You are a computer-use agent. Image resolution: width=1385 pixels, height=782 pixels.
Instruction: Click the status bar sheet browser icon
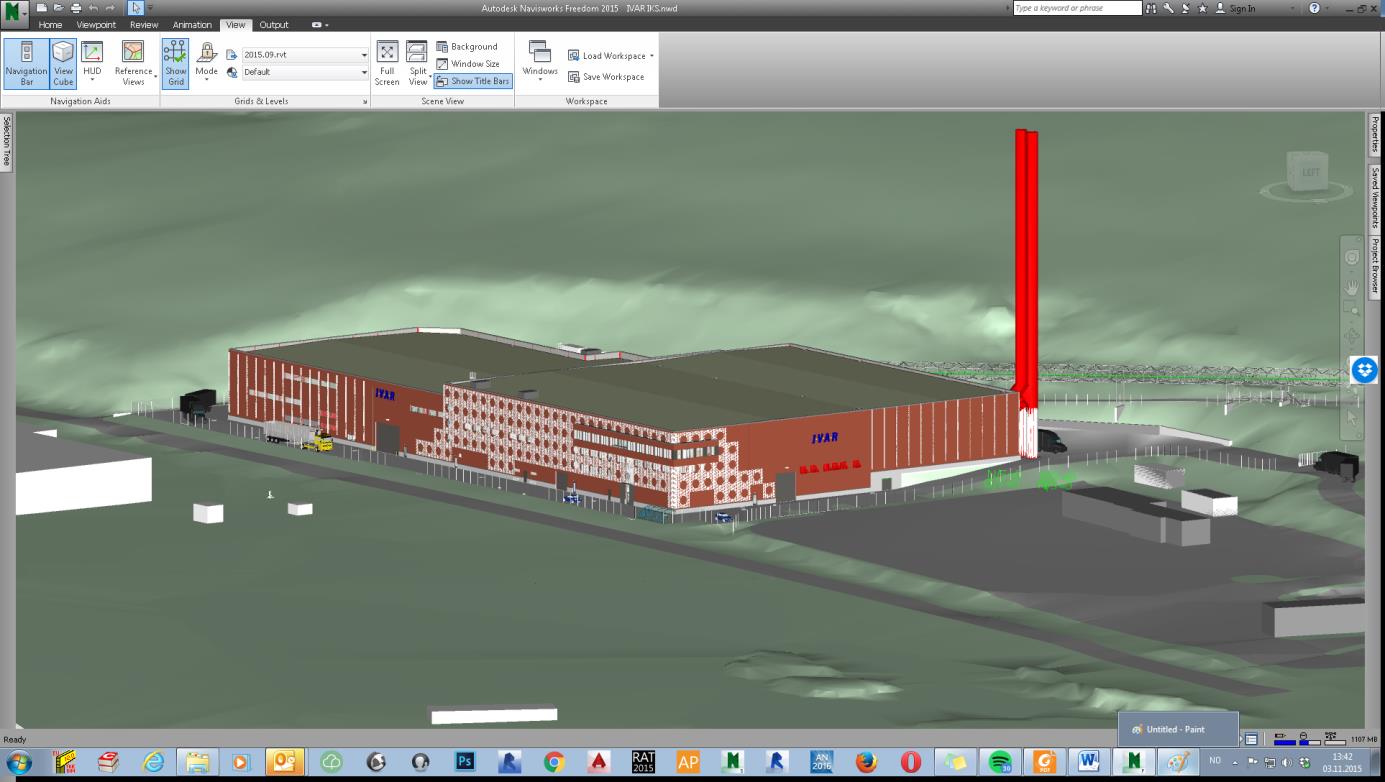point(1251,739)
